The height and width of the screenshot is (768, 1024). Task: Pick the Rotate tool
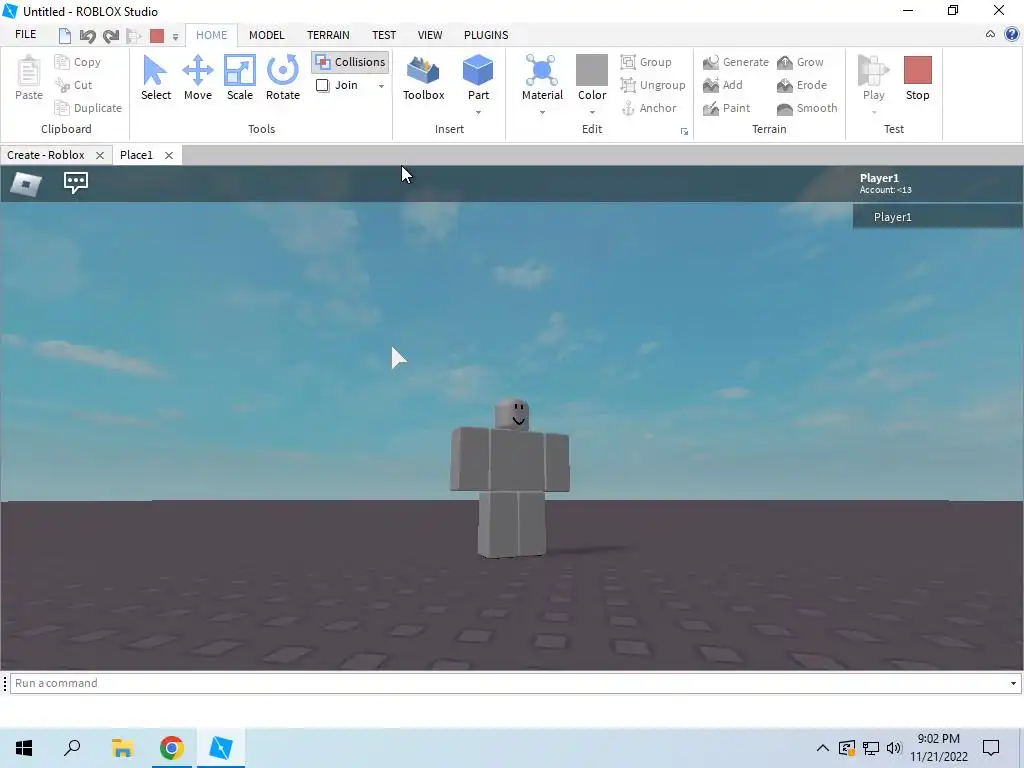click(x=283, y=78)
